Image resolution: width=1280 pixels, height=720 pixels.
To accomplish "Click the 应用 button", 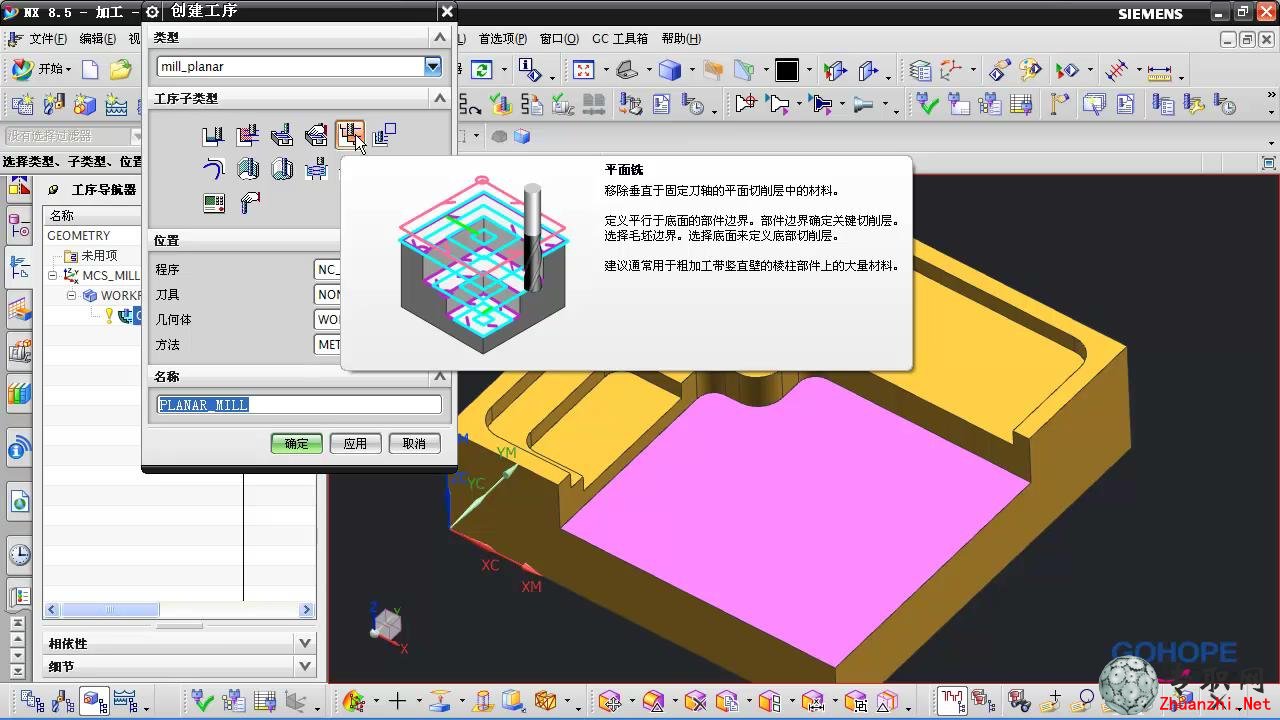I will tap(356, 443).
